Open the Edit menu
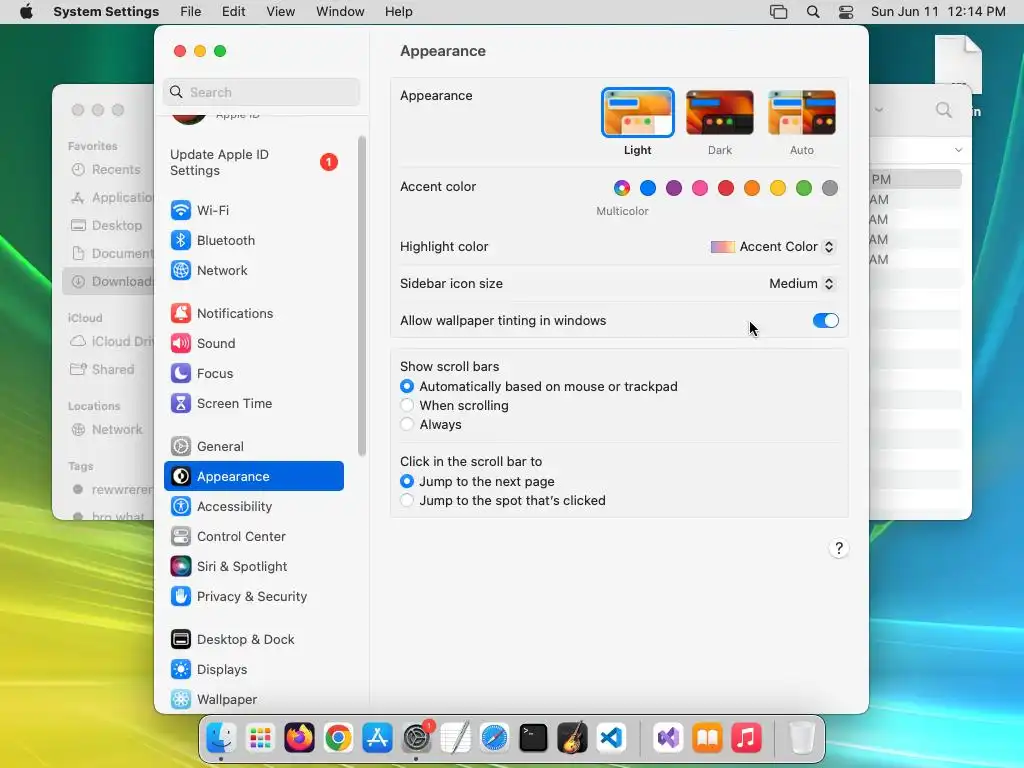 point(234,12)
